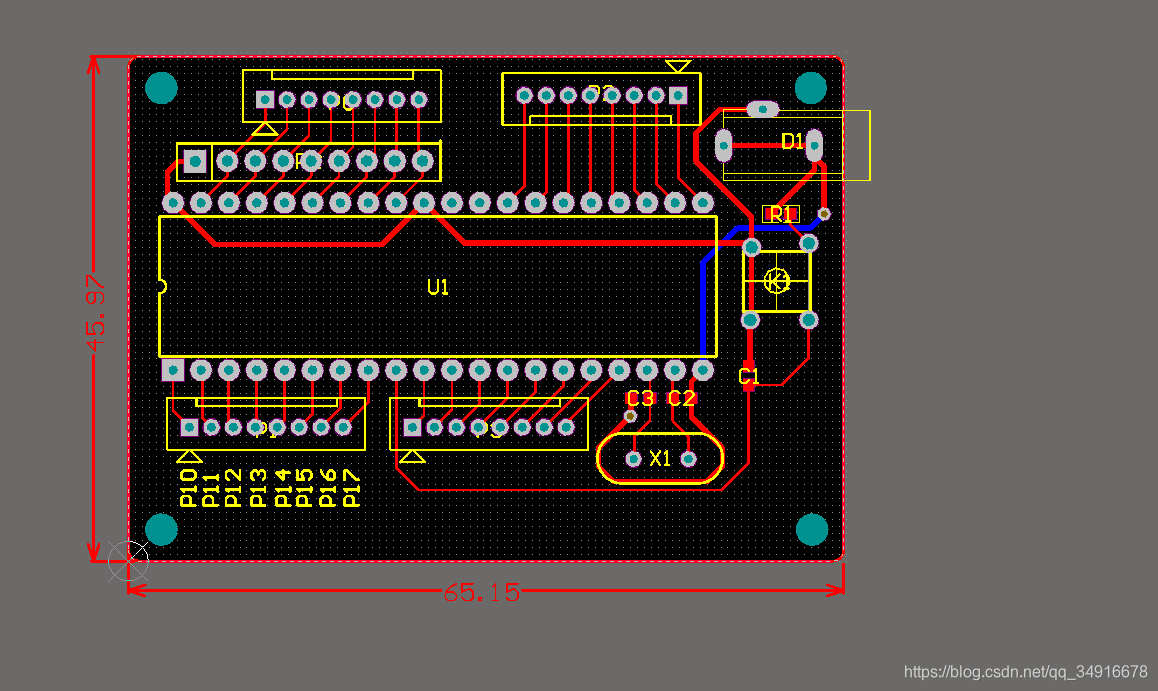The image size is (1158, 691).
Task: Click the board origin marker
Action: coord(129,561)
